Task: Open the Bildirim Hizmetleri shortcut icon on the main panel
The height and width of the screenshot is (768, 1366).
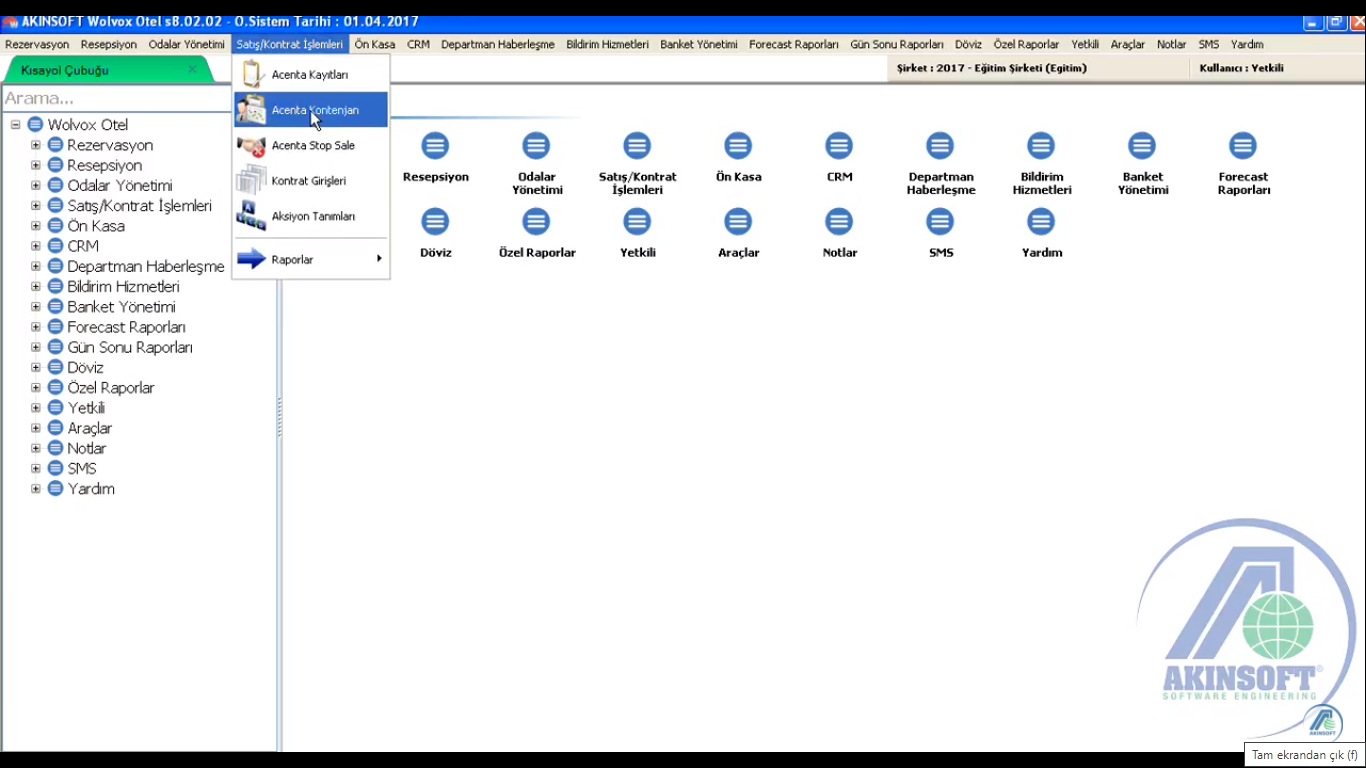Action: 1041,146
